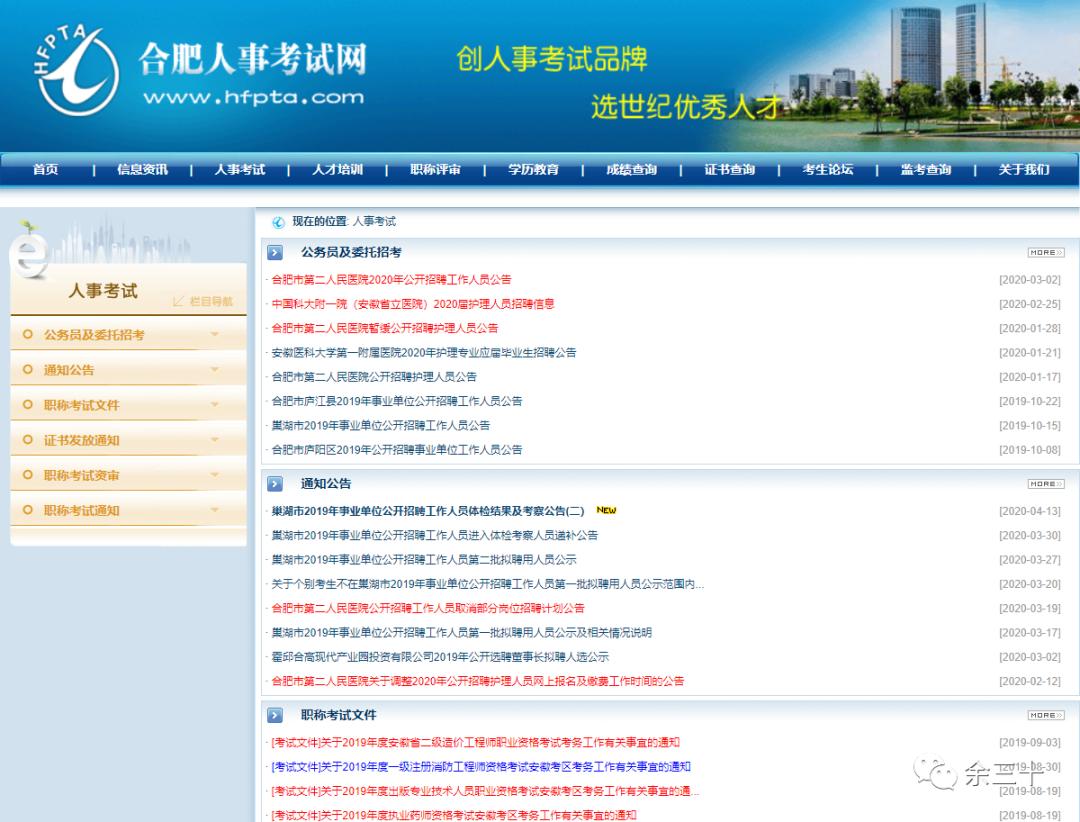Click the blue arrow icon of 通知公告 section header

point(274,484)
